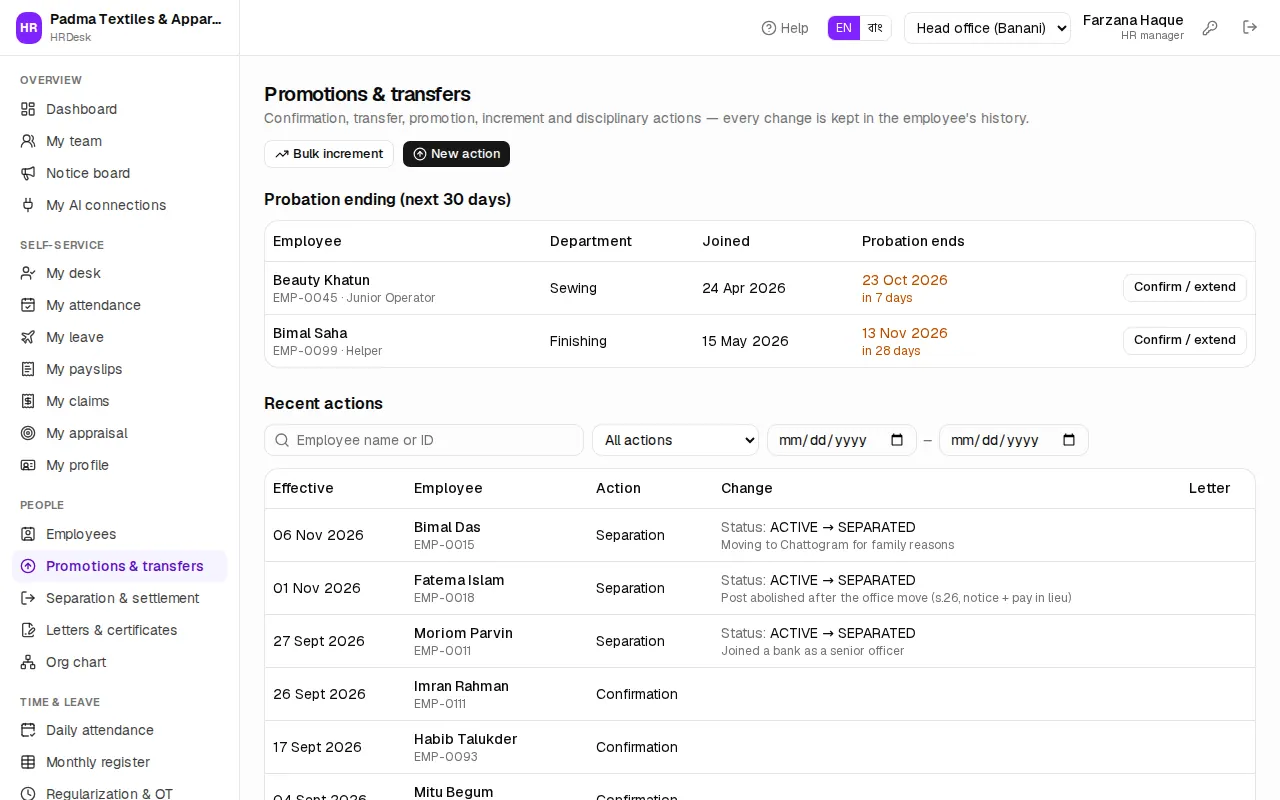1280x800 pixels.
Task: Click the My team people icon
Action: [x=28, y=141]
